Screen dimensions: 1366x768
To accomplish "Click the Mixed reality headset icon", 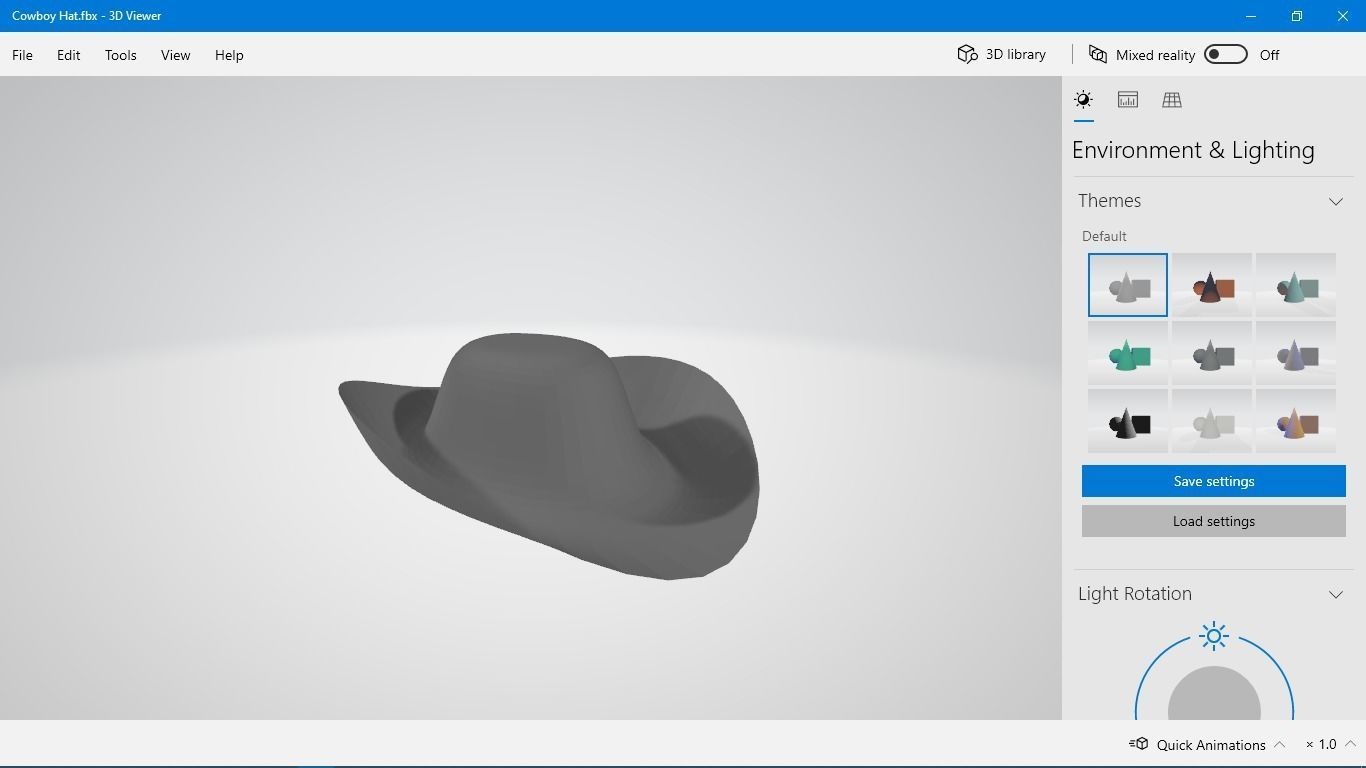I will click(x=1098, y=54).
